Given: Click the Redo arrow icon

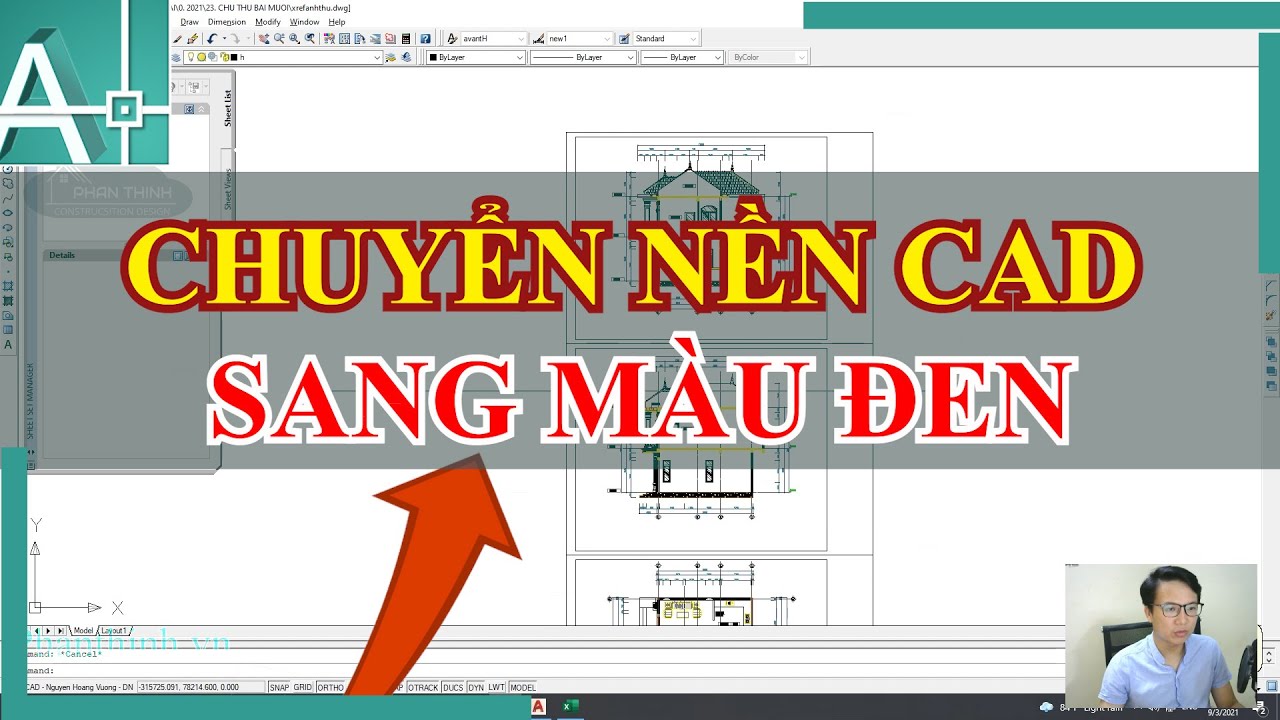Looking at the screenshot, I should [235, 39].
